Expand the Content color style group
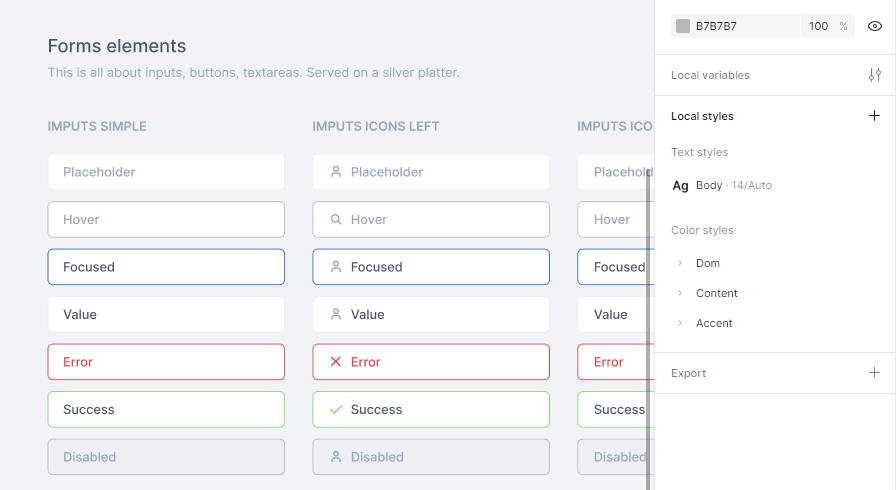Image resolution: width=896 pixels, height=490 pixels. [680, 293]
